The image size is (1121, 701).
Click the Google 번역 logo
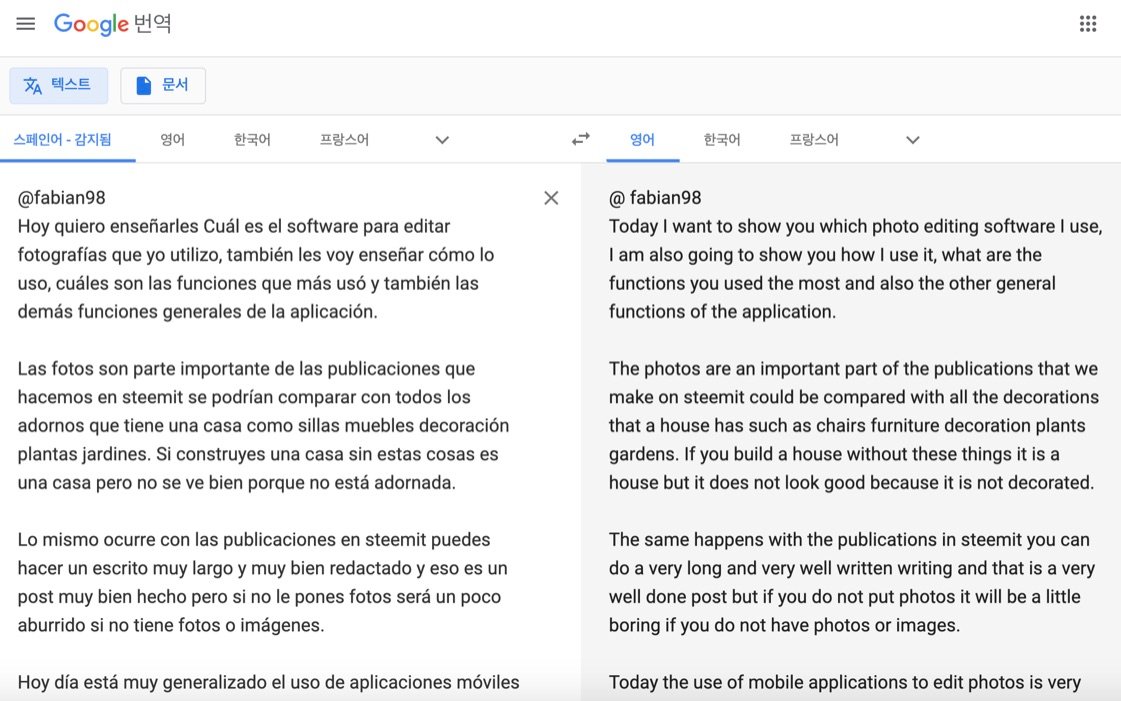click(113, 24)
